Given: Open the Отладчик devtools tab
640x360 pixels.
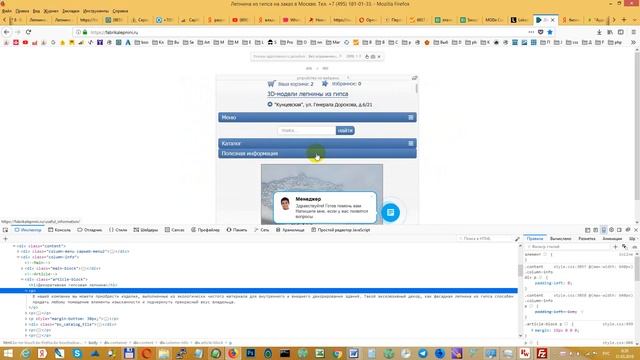Looking at the screenshot, I should click(89, 230).
